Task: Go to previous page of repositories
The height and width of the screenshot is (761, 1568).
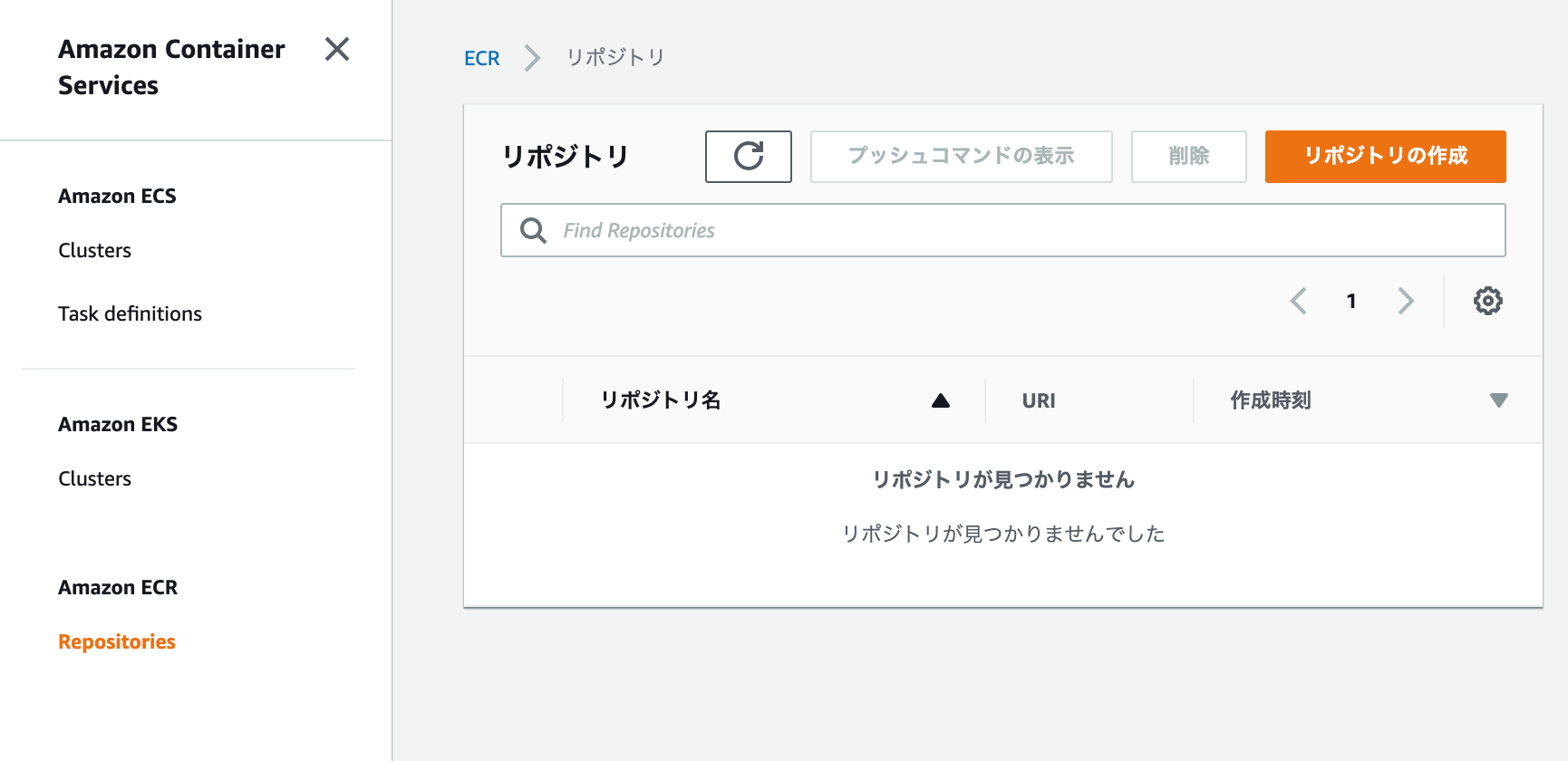Action: point(1299,301)
